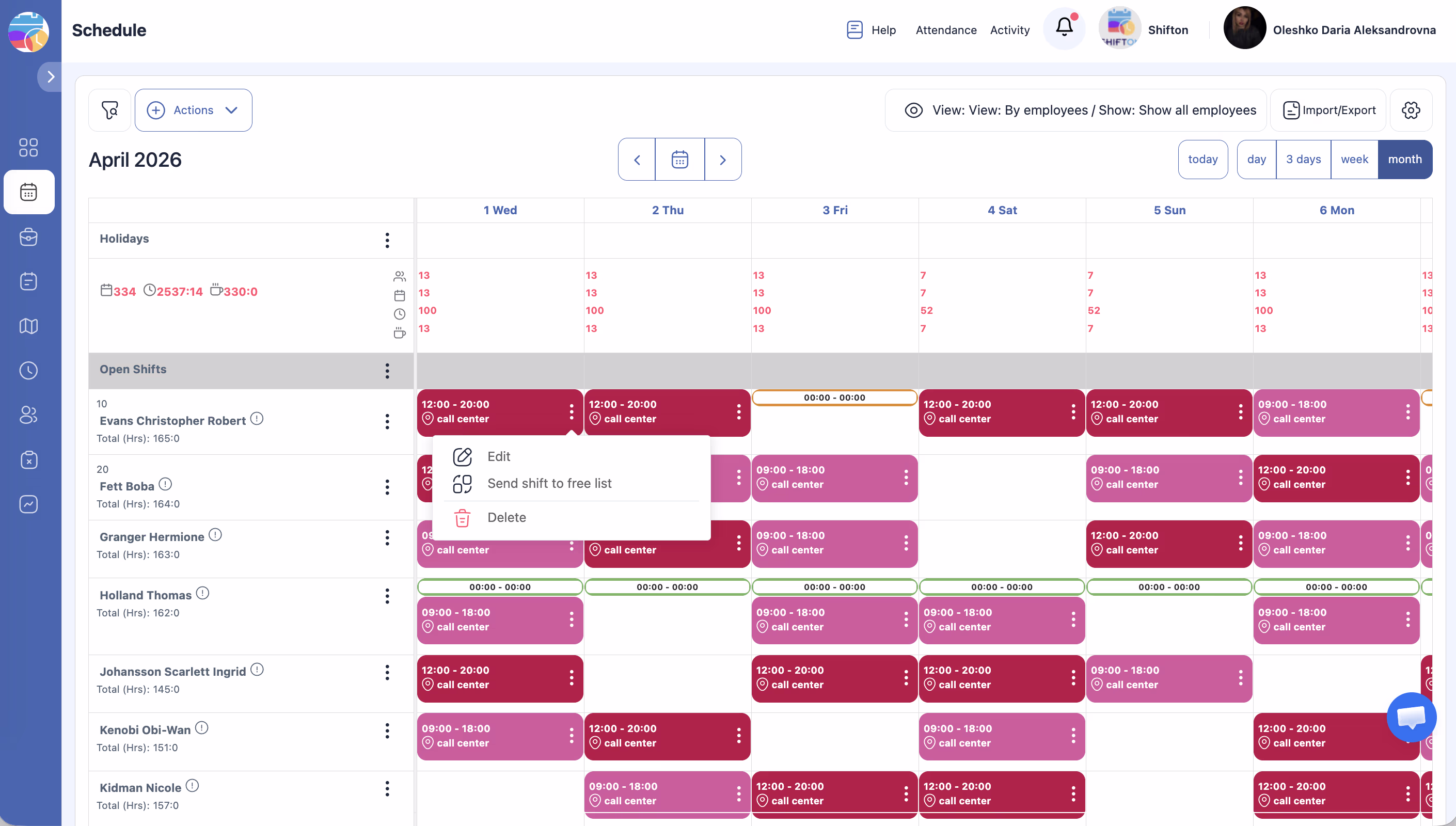
Task: Click the notification bell icon
Action: pyautogui.click(x=1064, y=27)
